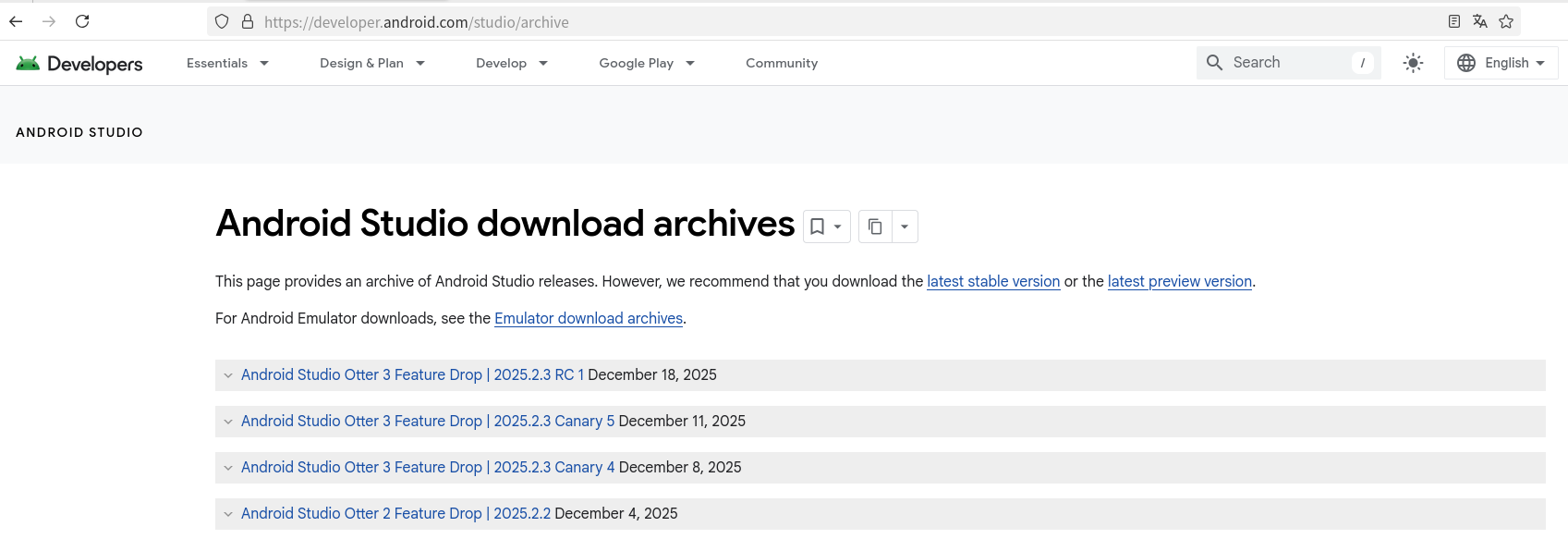
Task: Click the date text December 18, 2025
Action: 652,374
